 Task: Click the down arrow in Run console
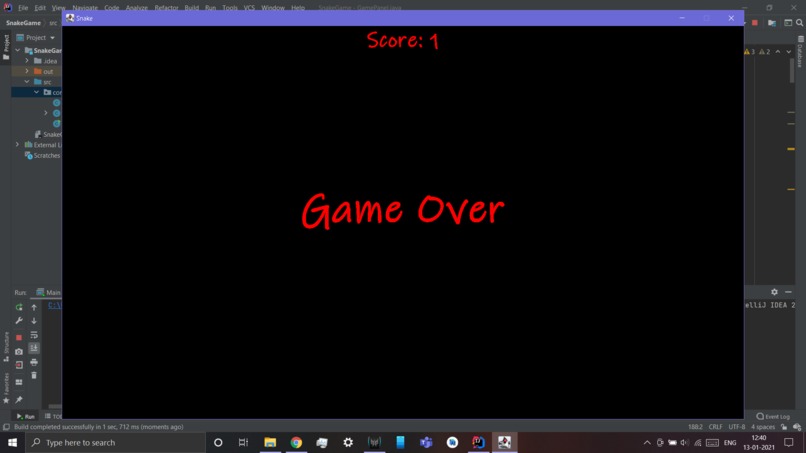click(34, 320)
